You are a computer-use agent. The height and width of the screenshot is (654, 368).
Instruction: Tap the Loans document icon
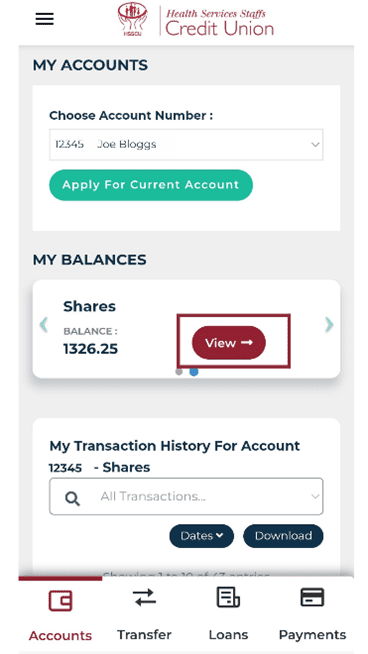228,597
